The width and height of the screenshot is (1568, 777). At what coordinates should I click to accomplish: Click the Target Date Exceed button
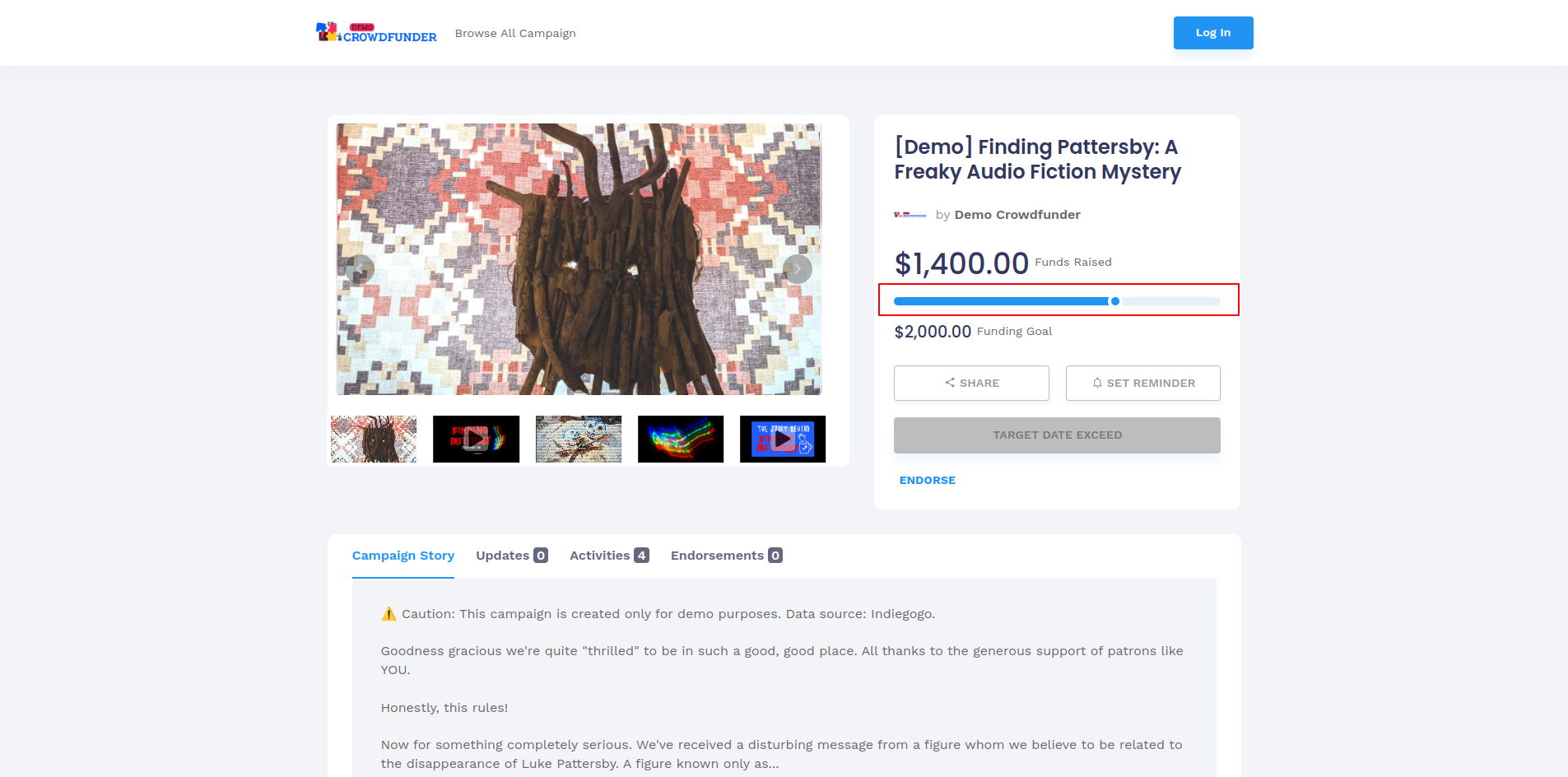pyautogui.click(x=1057, y=435)
